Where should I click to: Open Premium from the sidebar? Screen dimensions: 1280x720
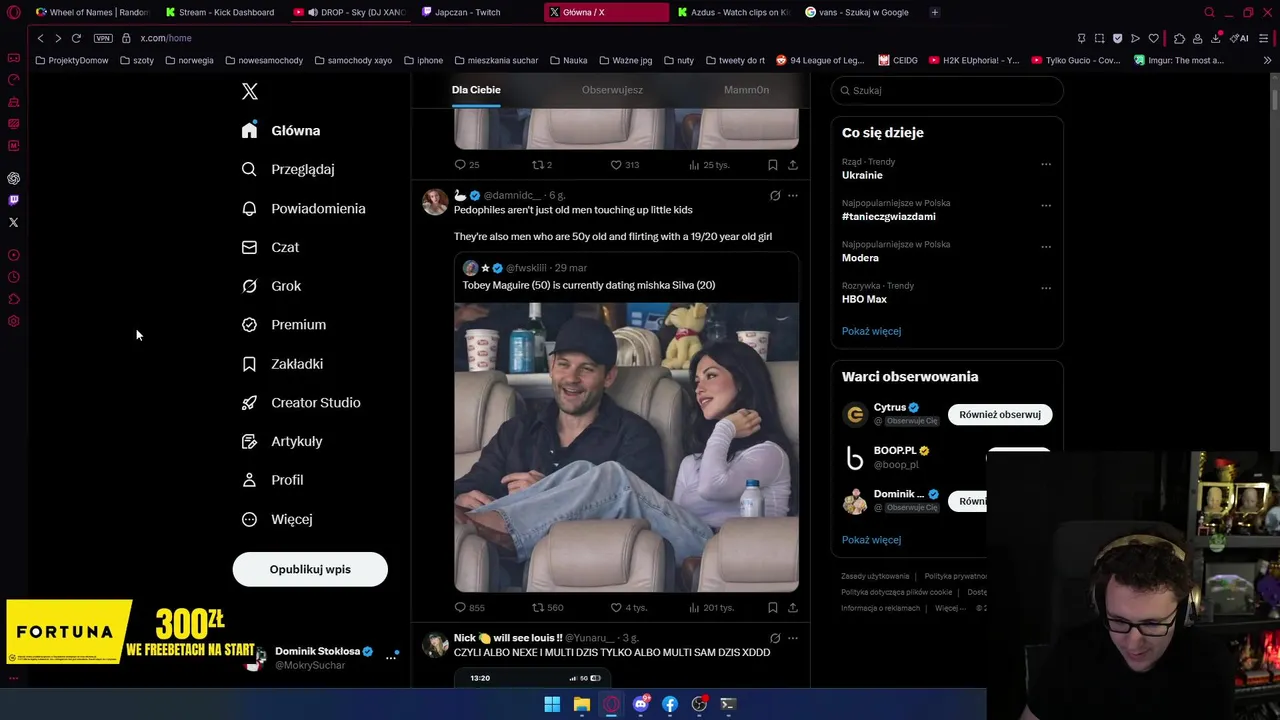coord(284,325)
